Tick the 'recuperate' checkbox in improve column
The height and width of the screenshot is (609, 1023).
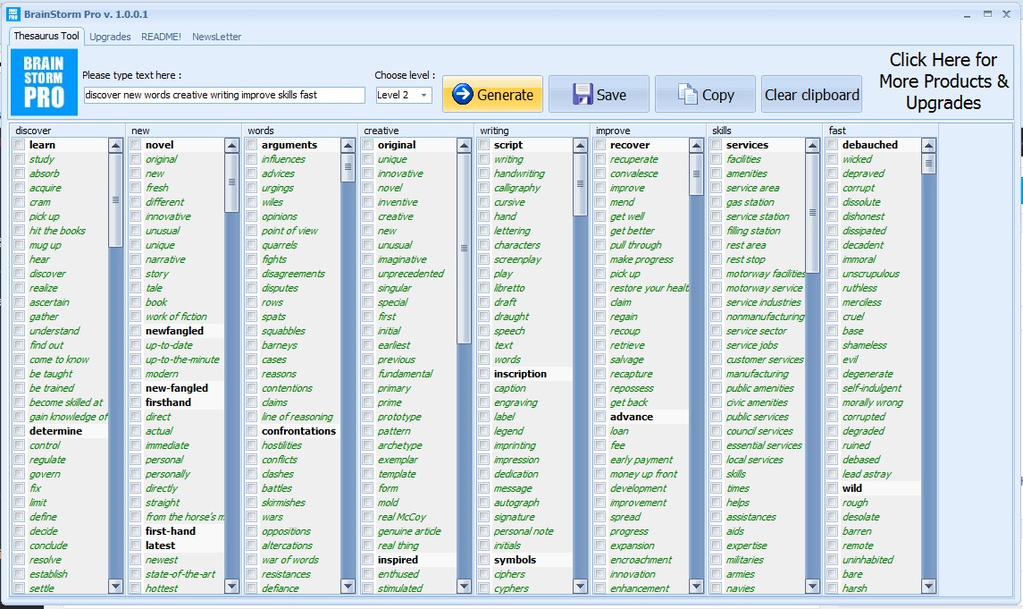click(x=600, y=159)
